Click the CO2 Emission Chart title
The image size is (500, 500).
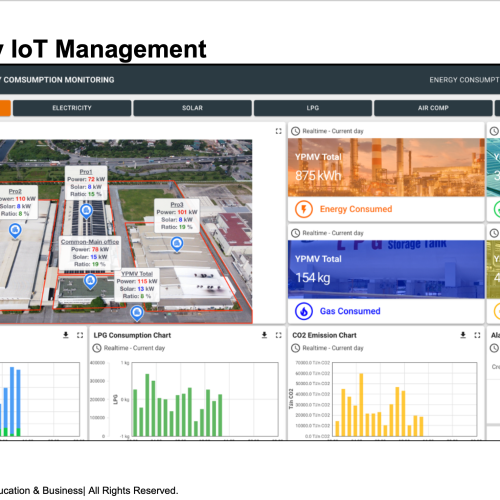[x=324, y=335]
